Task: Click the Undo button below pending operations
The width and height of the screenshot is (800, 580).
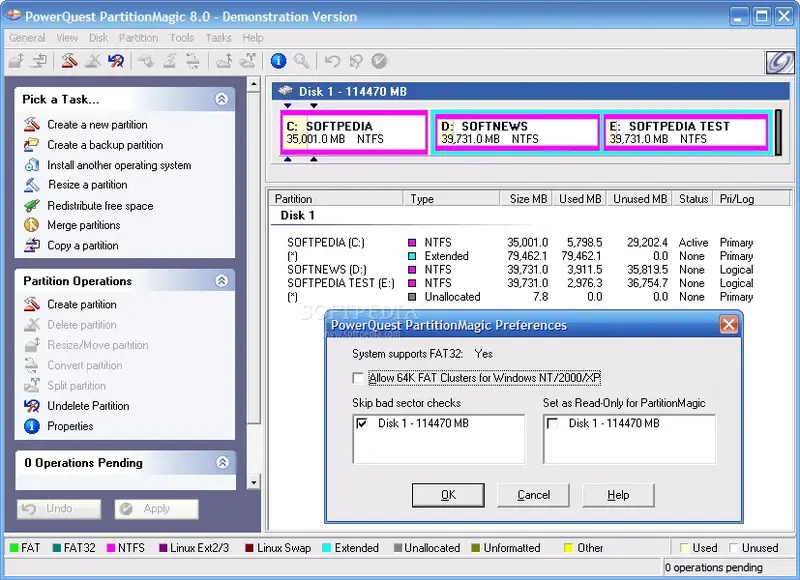Action: 59,509
